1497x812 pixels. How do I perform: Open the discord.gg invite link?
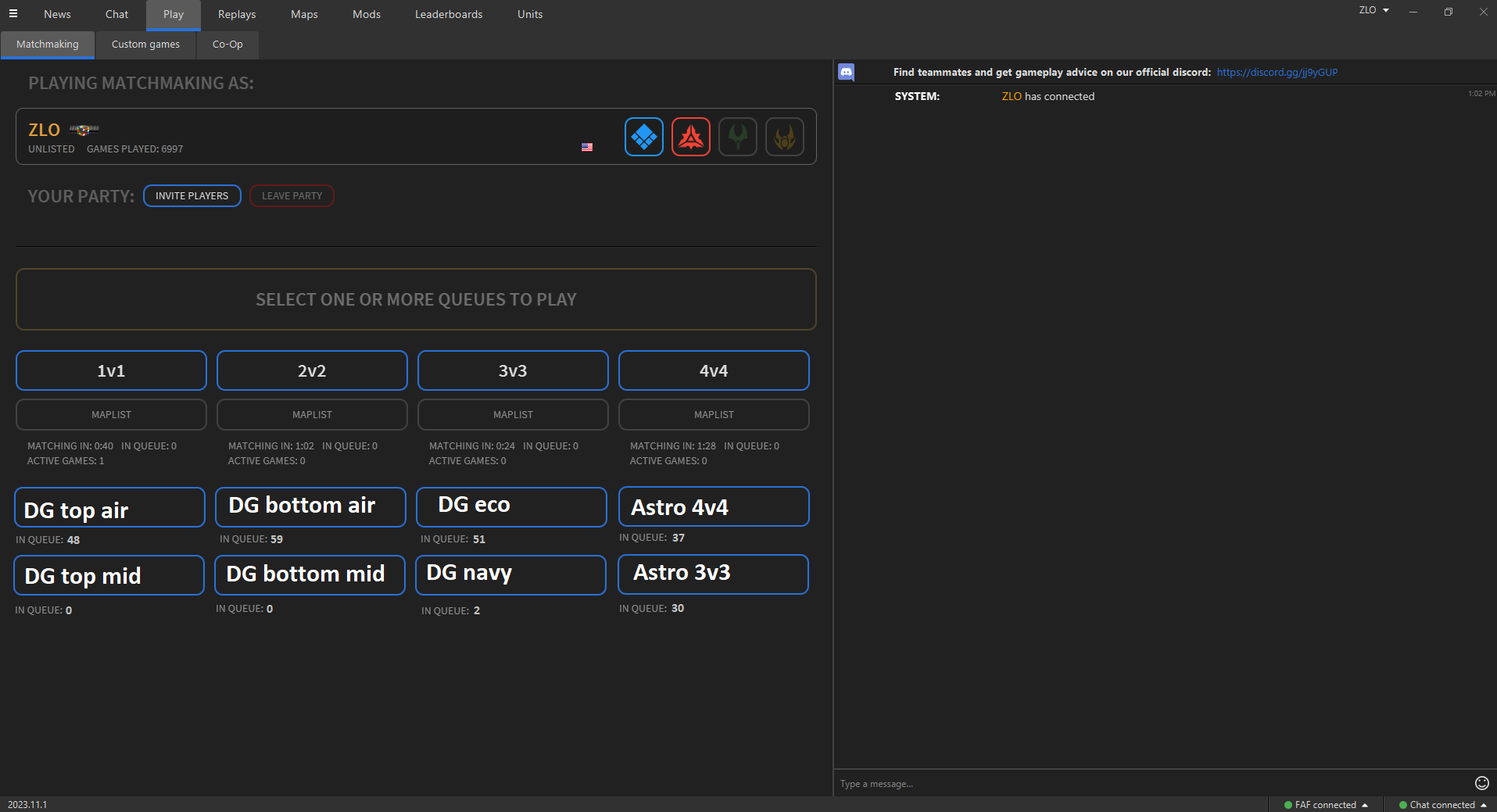pos(1277,72)
